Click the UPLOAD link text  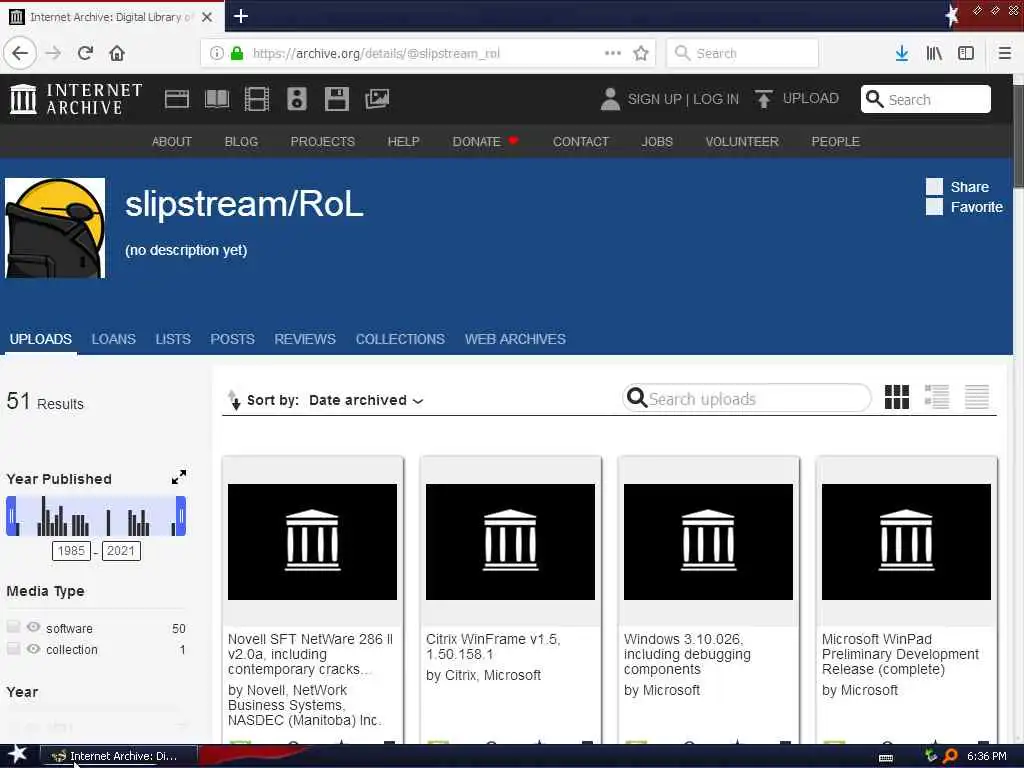point(810,99)
